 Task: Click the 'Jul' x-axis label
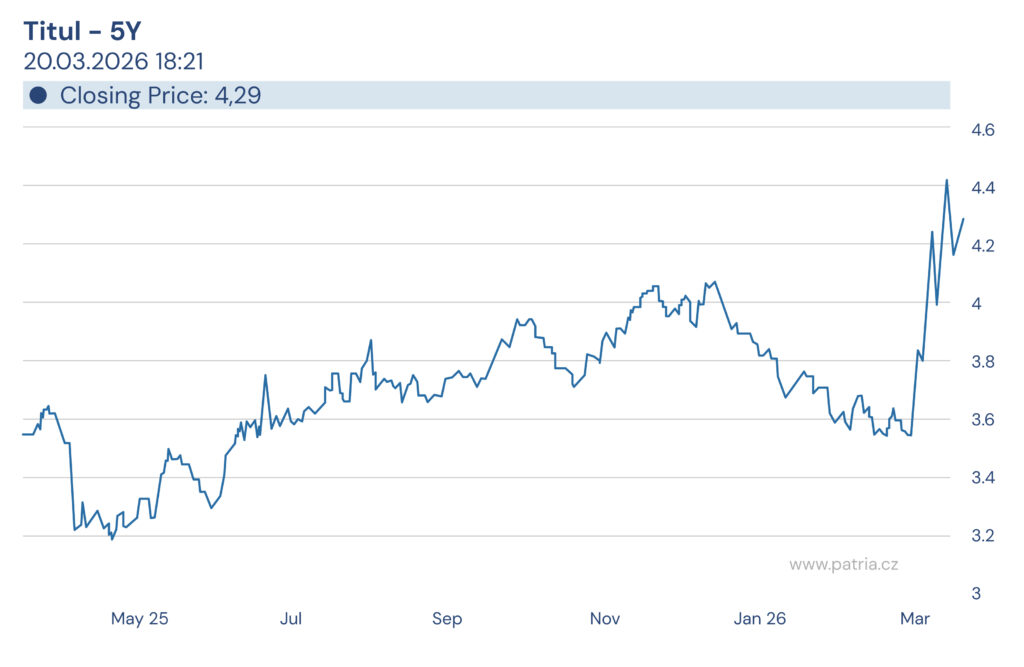[291, 619]
